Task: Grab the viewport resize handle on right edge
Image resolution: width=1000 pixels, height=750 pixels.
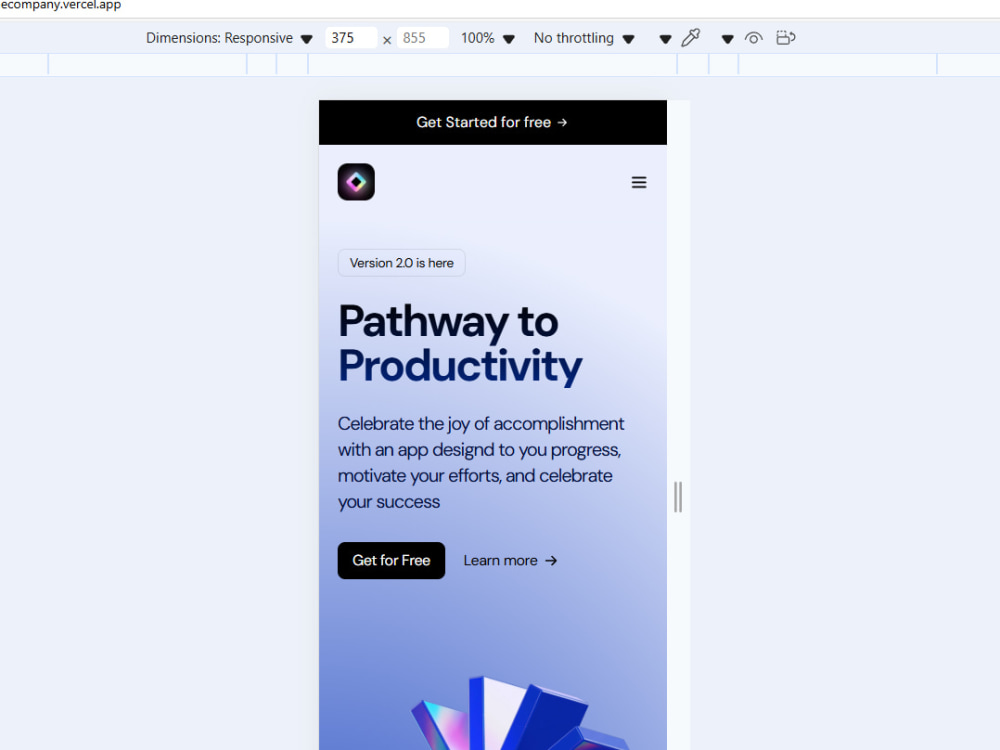Action: tap(677, 496)
